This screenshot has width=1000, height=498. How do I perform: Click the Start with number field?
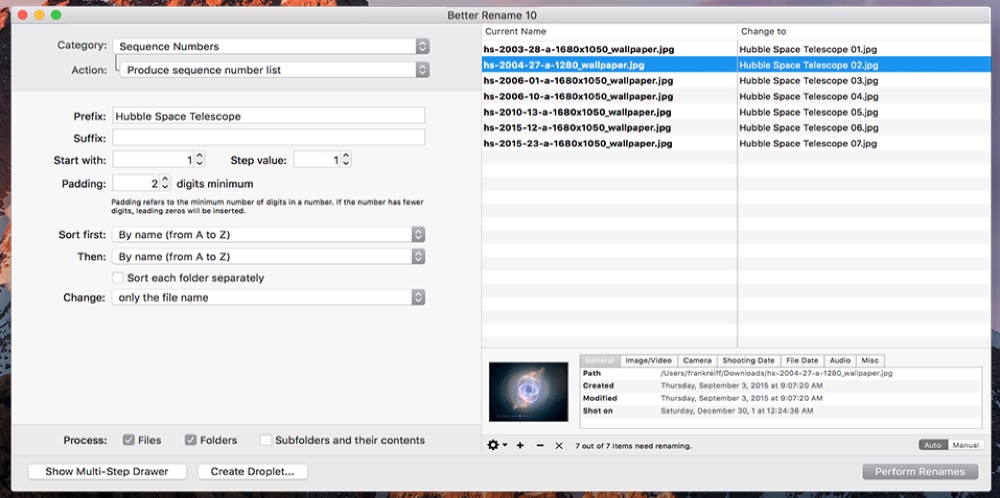(154, 159)
